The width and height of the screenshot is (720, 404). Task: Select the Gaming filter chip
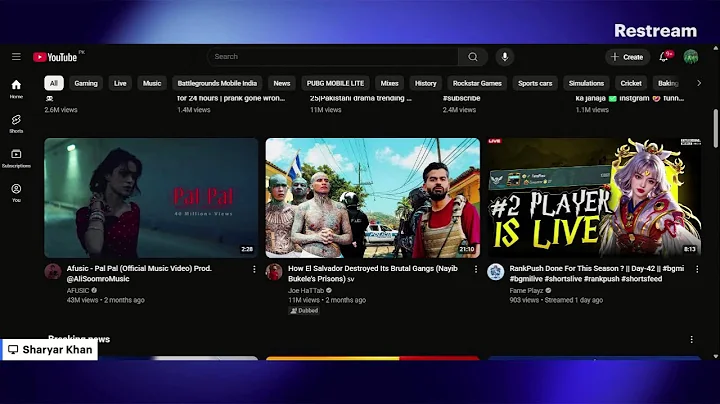tap(86, 83)
